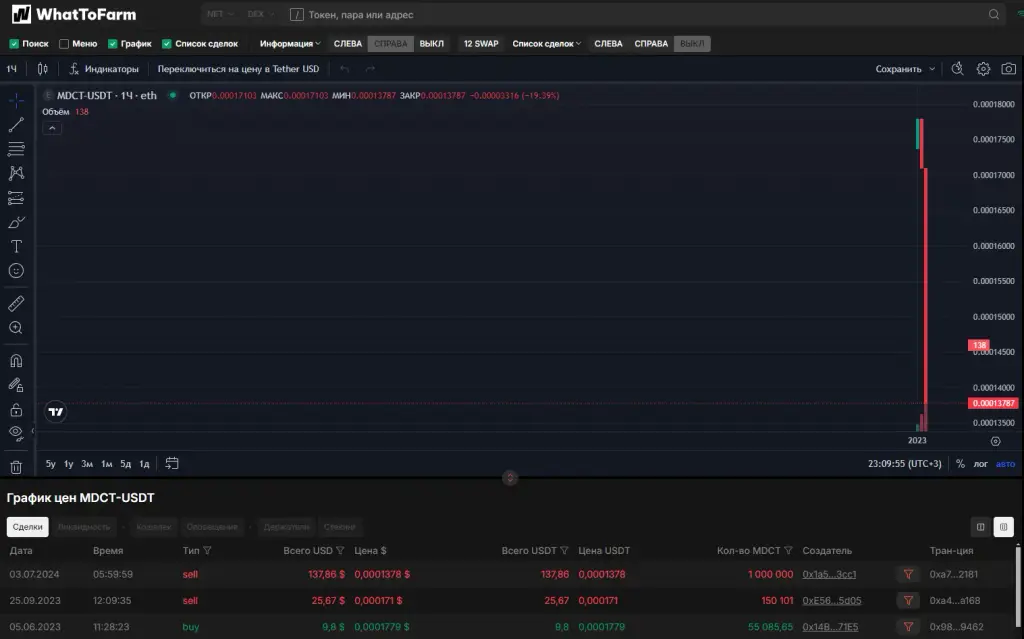
Task: Open filter for Всего USDT column
Action: [564, 551]
